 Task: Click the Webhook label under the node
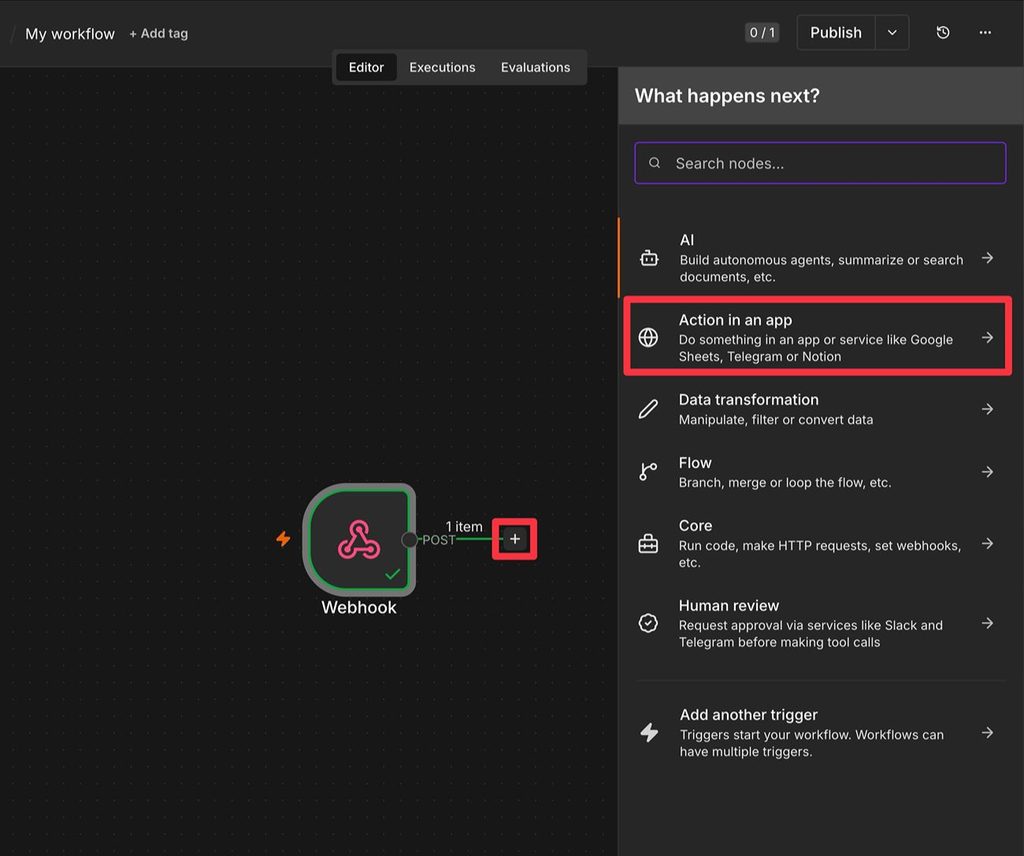pyautogui.click(x=359, y=607)
